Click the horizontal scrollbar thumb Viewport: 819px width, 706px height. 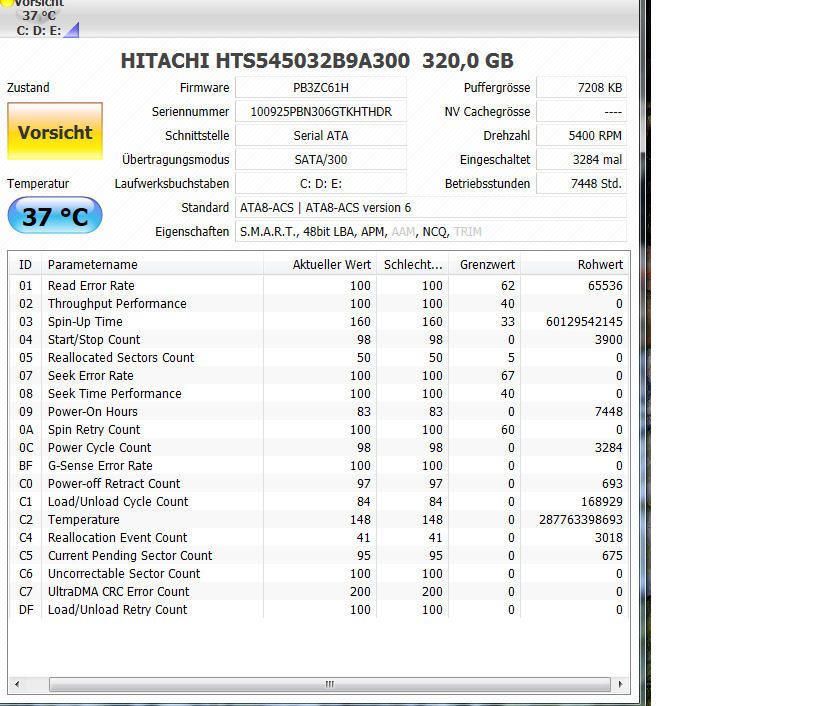pos(330,684)
